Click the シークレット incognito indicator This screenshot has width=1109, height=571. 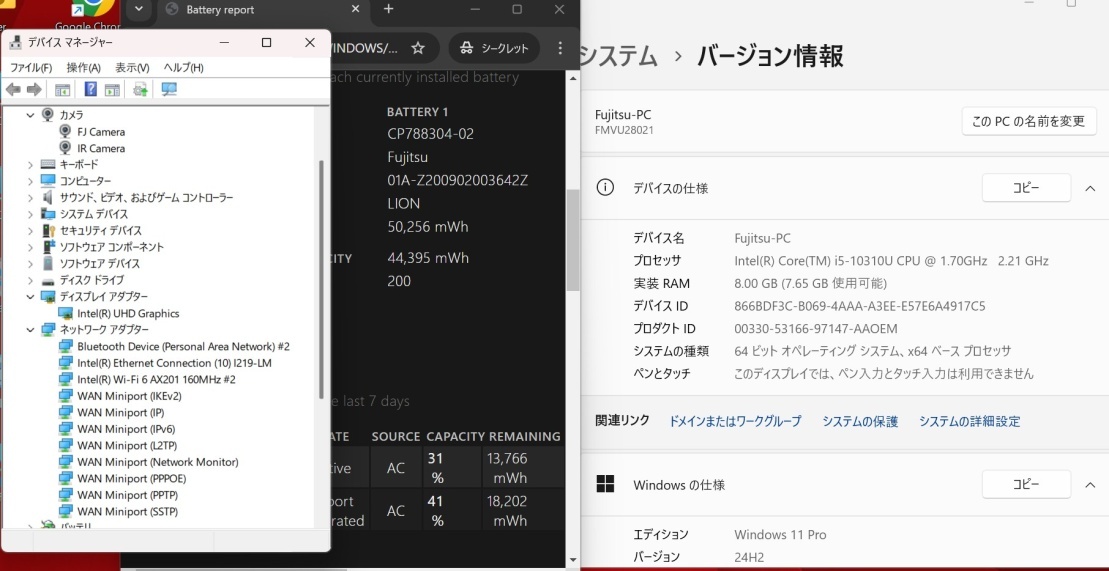pos(494,48)
